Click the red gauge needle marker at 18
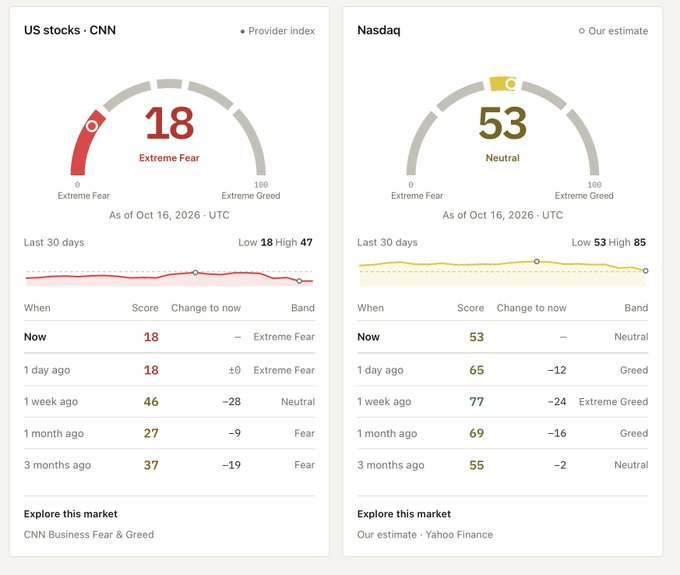 [x=92, y=126]
